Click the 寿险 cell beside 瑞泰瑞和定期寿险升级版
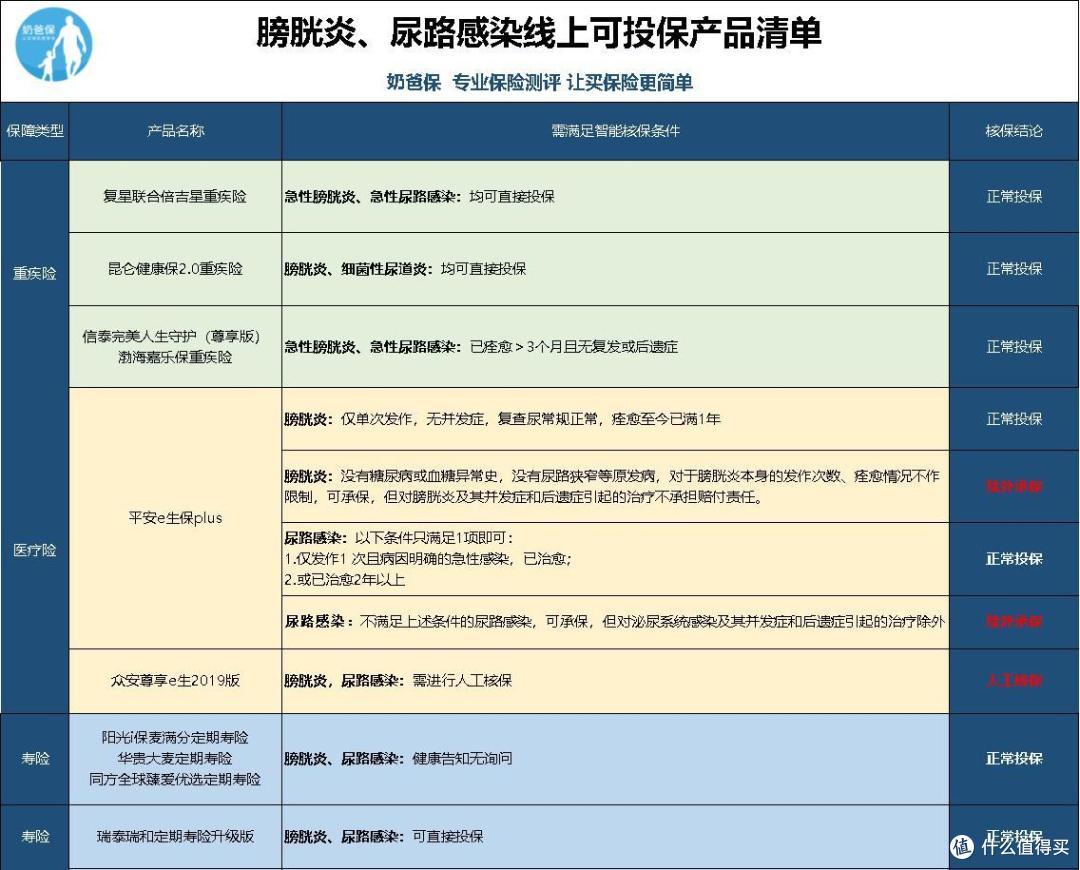1080x870 pixels. point(34,836)
